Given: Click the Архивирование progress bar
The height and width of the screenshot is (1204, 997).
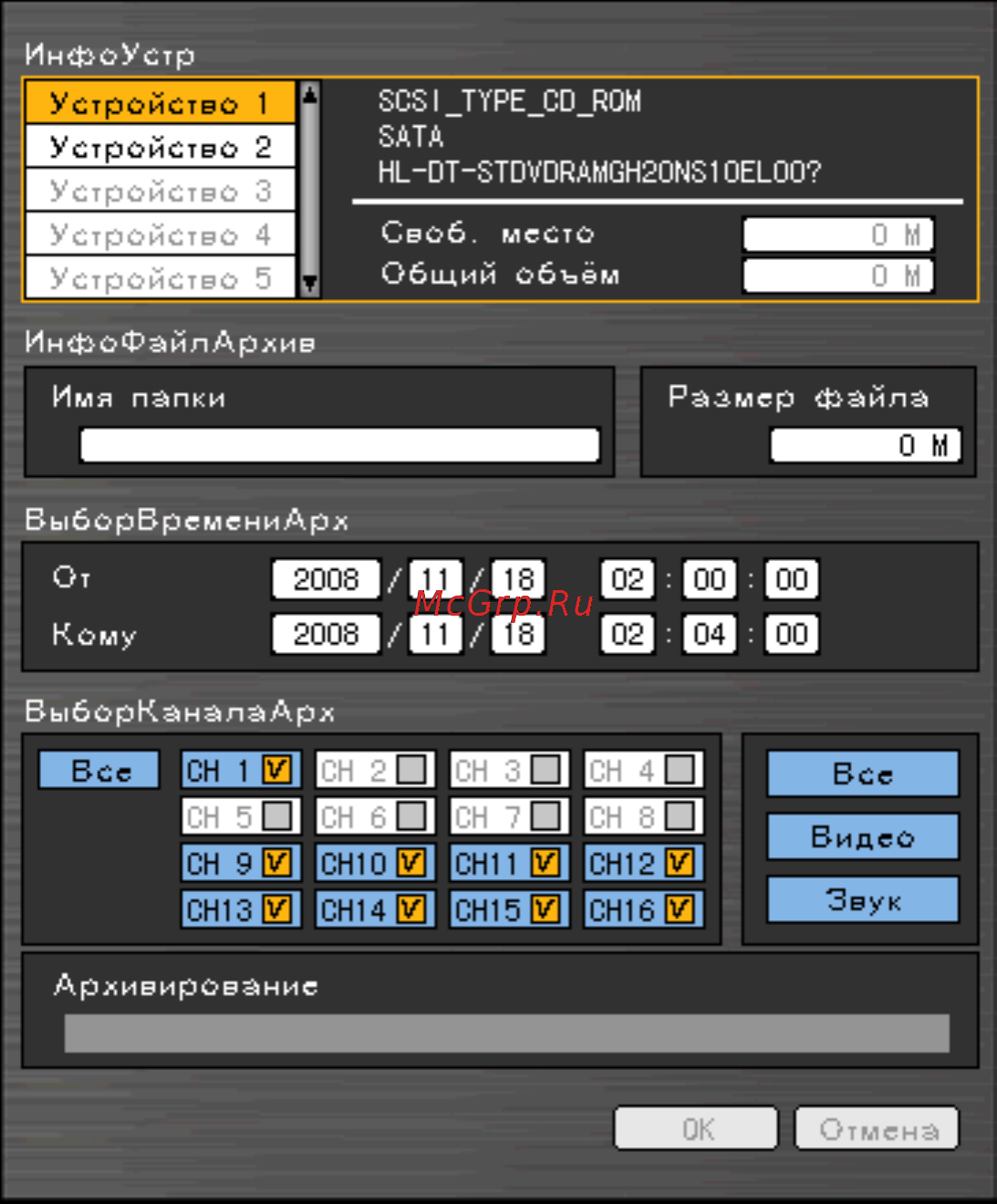Looking at the screenshot, I should coord(507,1033).
